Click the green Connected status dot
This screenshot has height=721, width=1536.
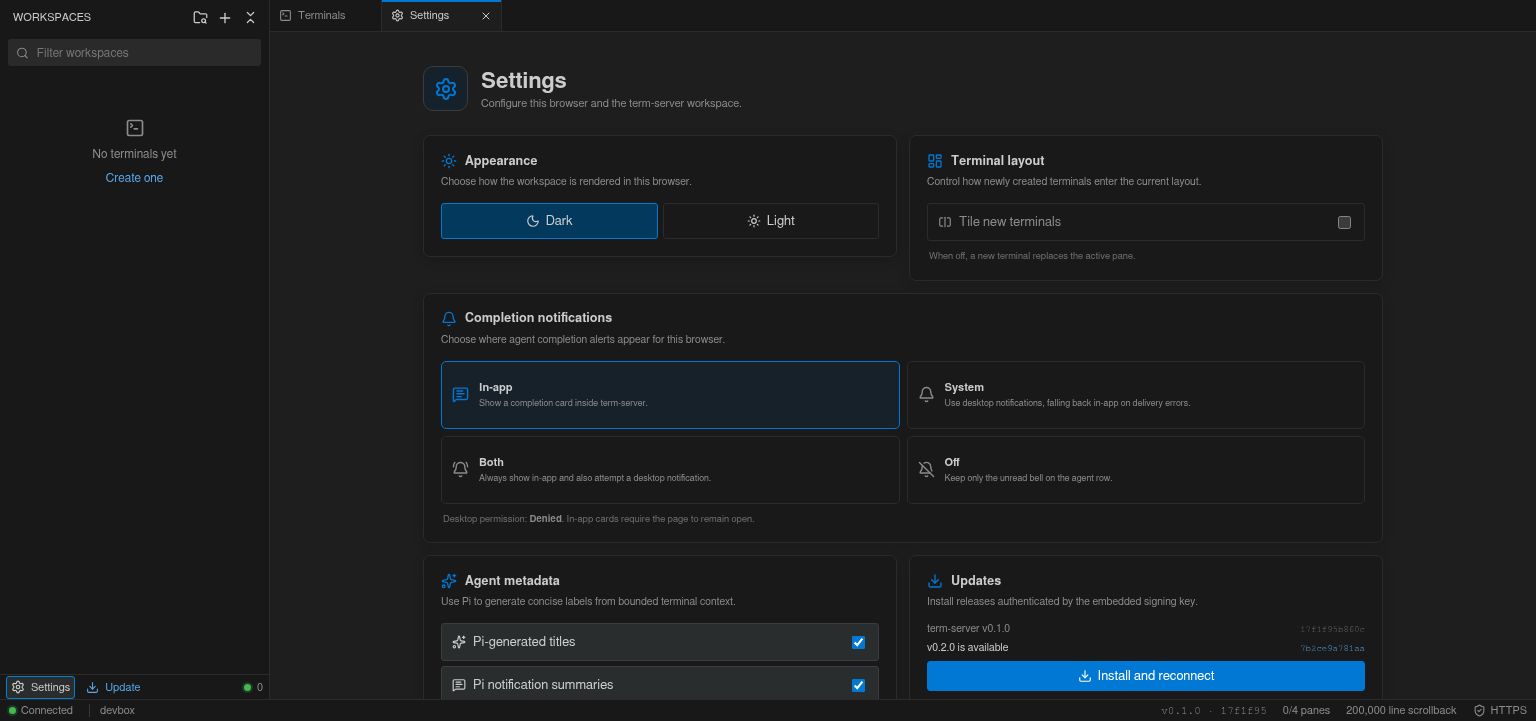pyautogui.click(x=13, y=711)
